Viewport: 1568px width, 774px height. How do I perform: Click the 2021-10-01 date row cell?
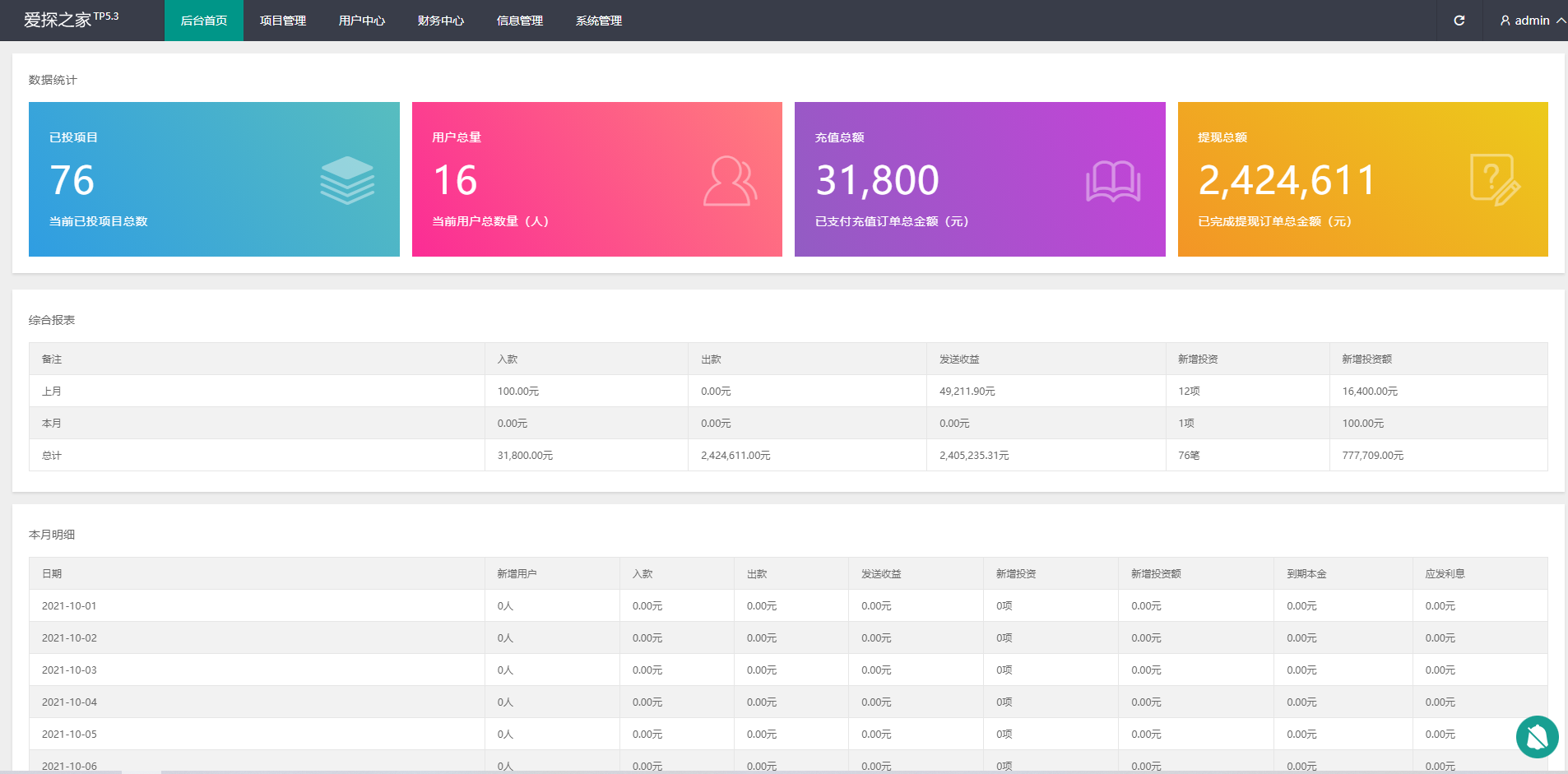[x=69, y=606]
